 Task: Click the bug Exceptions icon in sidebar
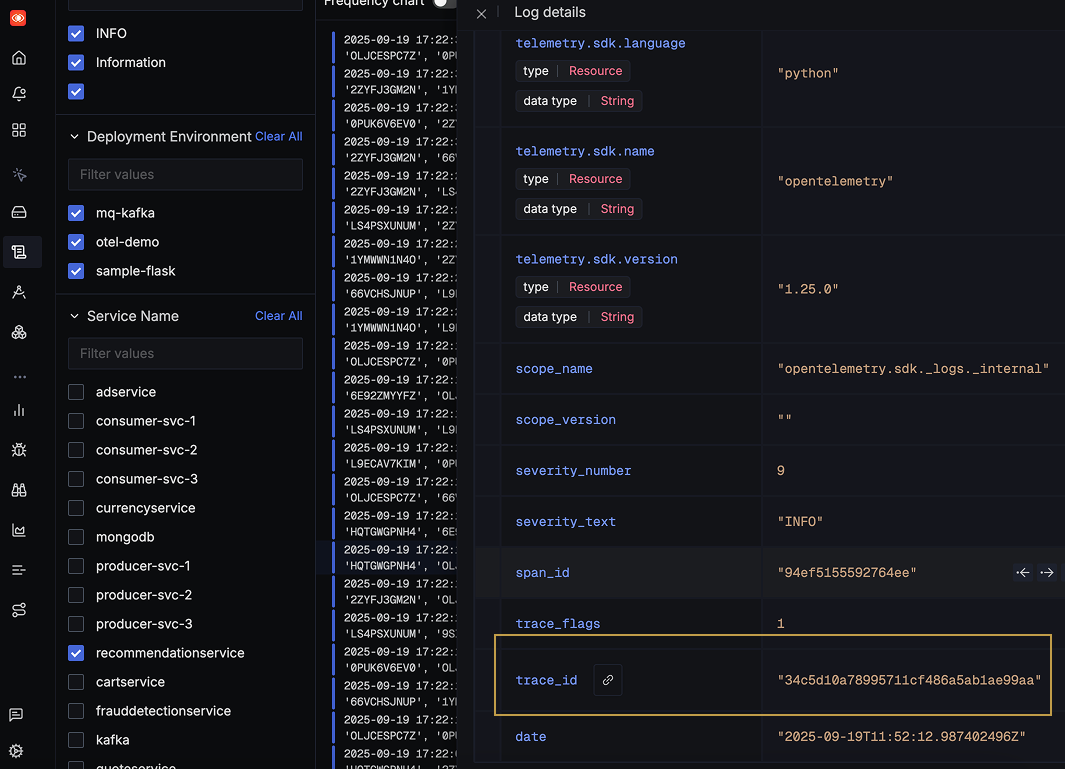[x=19, y=450]
